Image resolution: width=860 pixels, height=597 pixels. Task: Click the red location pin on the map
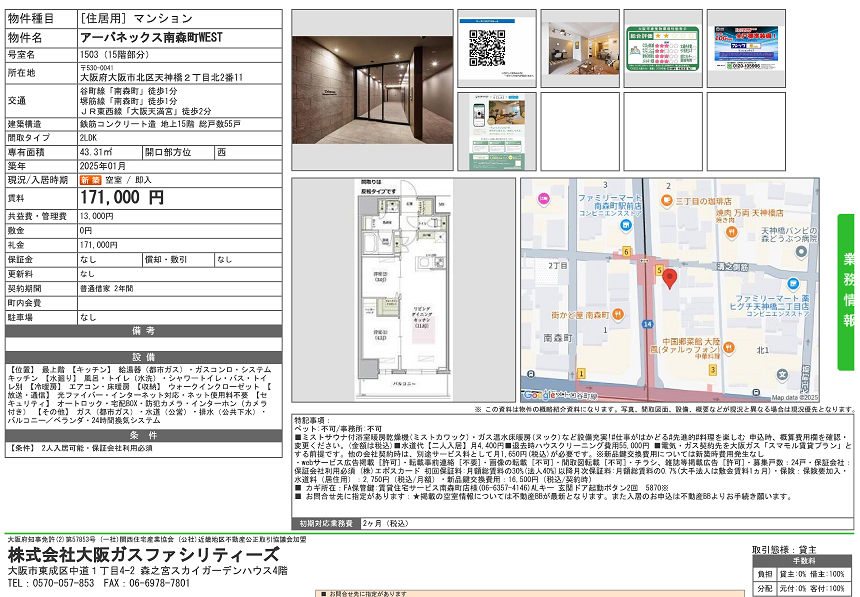point(670,279)
